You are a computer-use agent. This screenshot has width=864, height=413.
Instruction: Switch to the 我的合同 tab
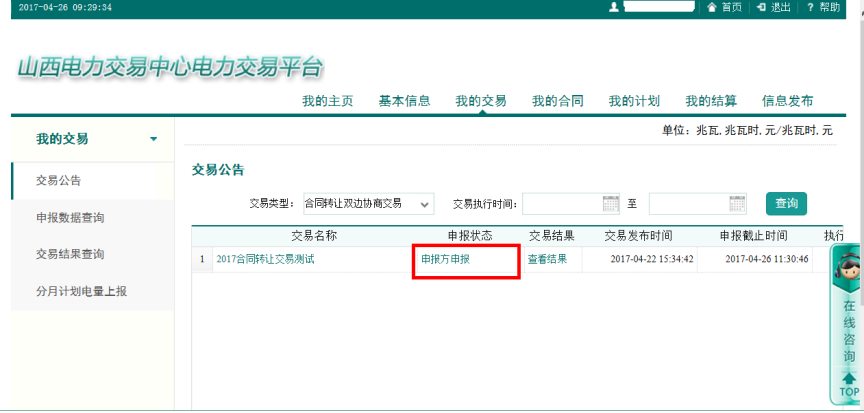click(557, 101)
